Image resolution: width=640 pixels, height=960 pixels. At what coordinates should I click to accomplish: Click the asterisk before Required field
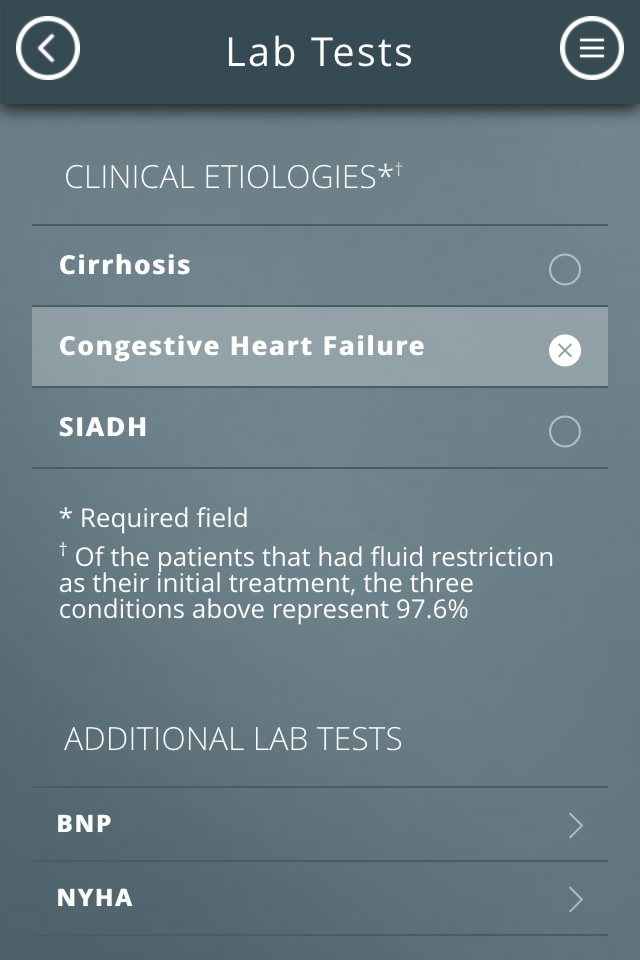(x=66, y=517)
